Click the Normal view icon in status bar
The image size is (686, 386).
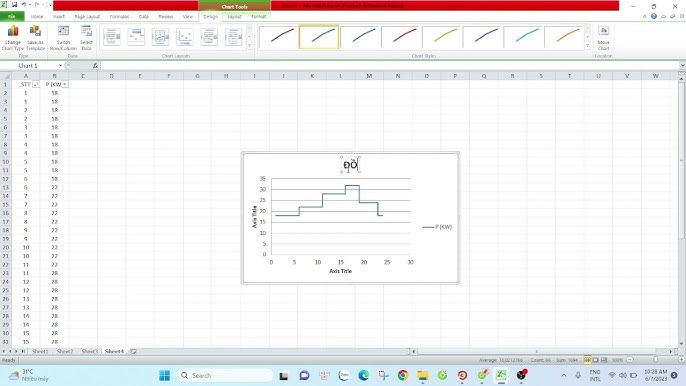click(587, 360)
